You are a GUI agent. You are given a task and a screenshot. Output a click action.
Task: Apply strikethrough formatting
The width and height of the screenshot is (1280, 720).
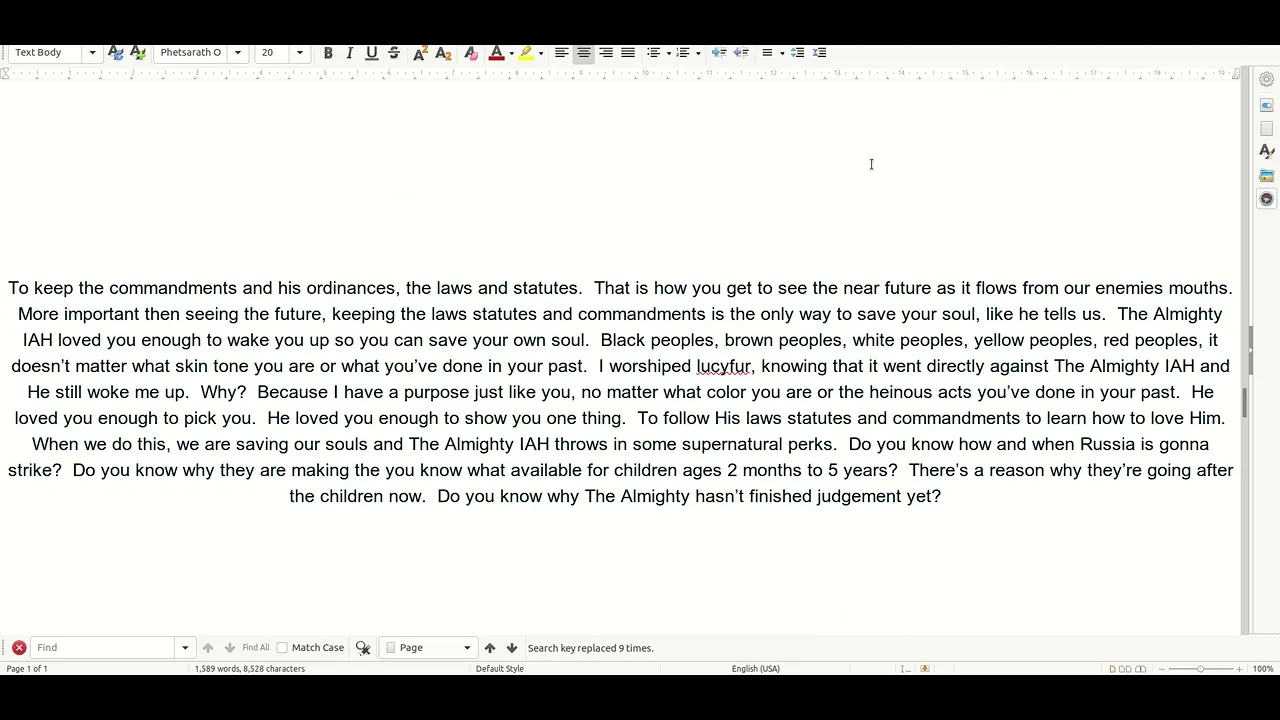point(394,53)
